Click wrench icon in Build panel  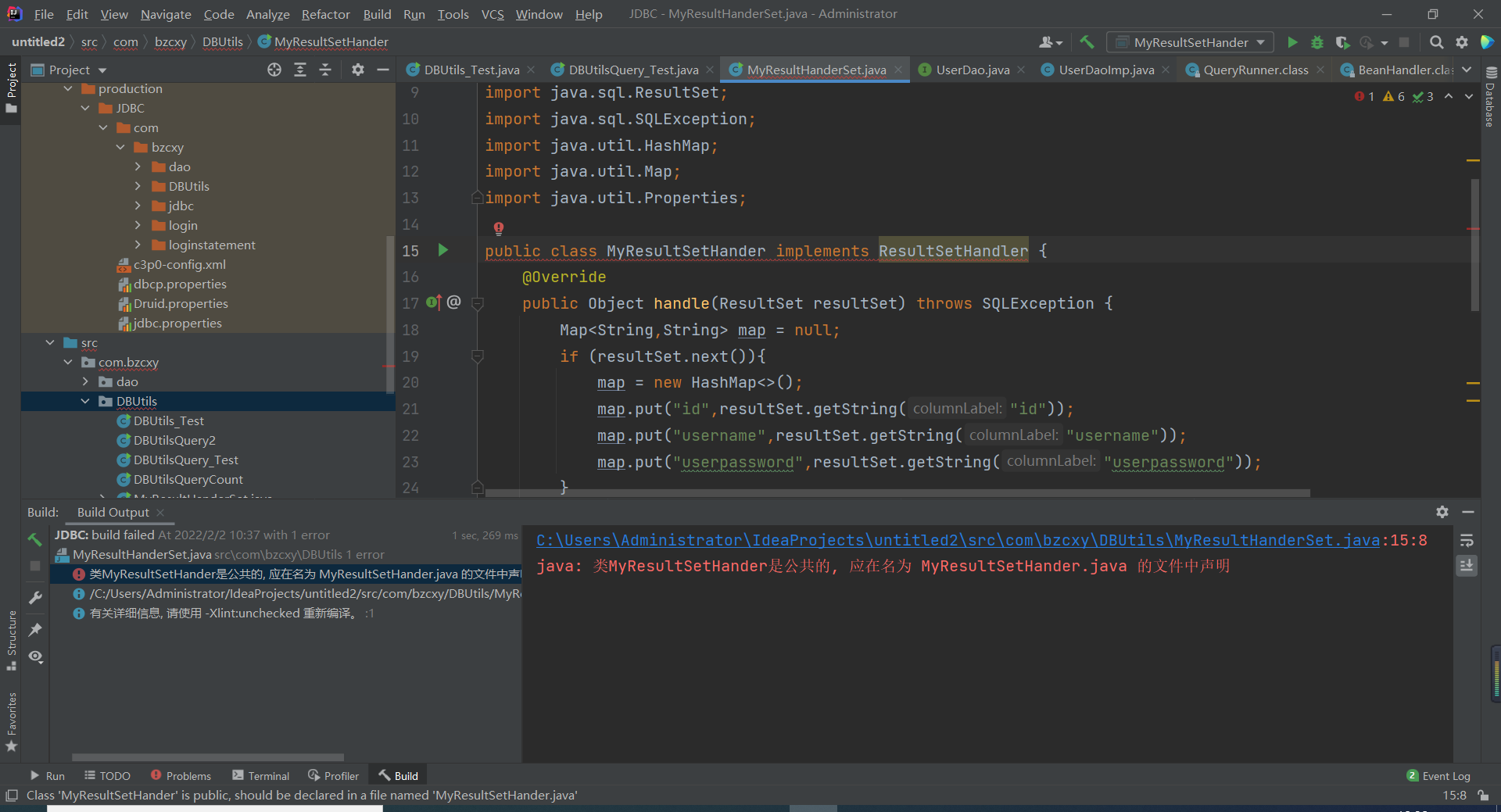(35, 598)
